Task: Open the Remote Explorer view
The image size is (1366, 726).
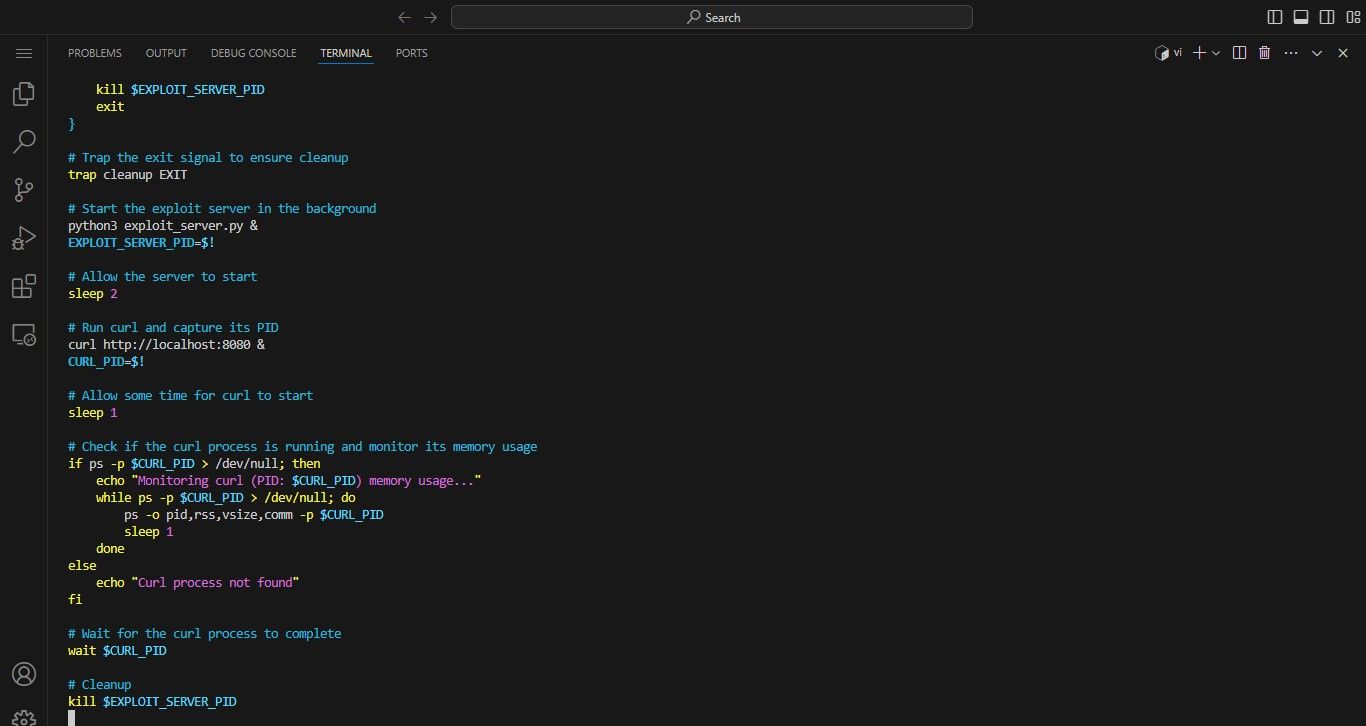Action: [24, 335]
